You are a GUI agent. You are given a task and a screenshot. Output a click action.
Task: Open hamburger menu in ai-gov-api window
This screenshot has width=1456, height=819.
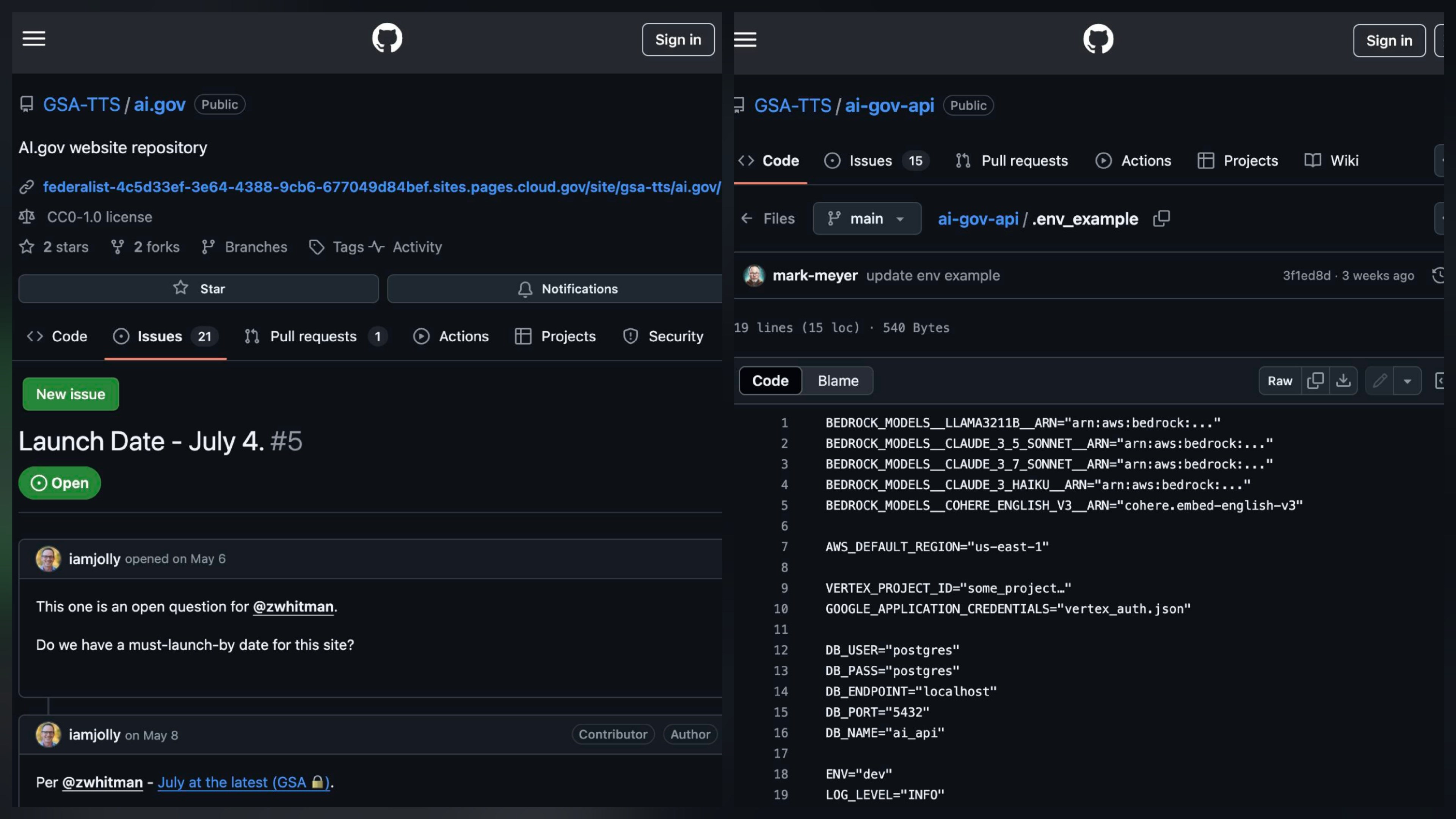745,39
